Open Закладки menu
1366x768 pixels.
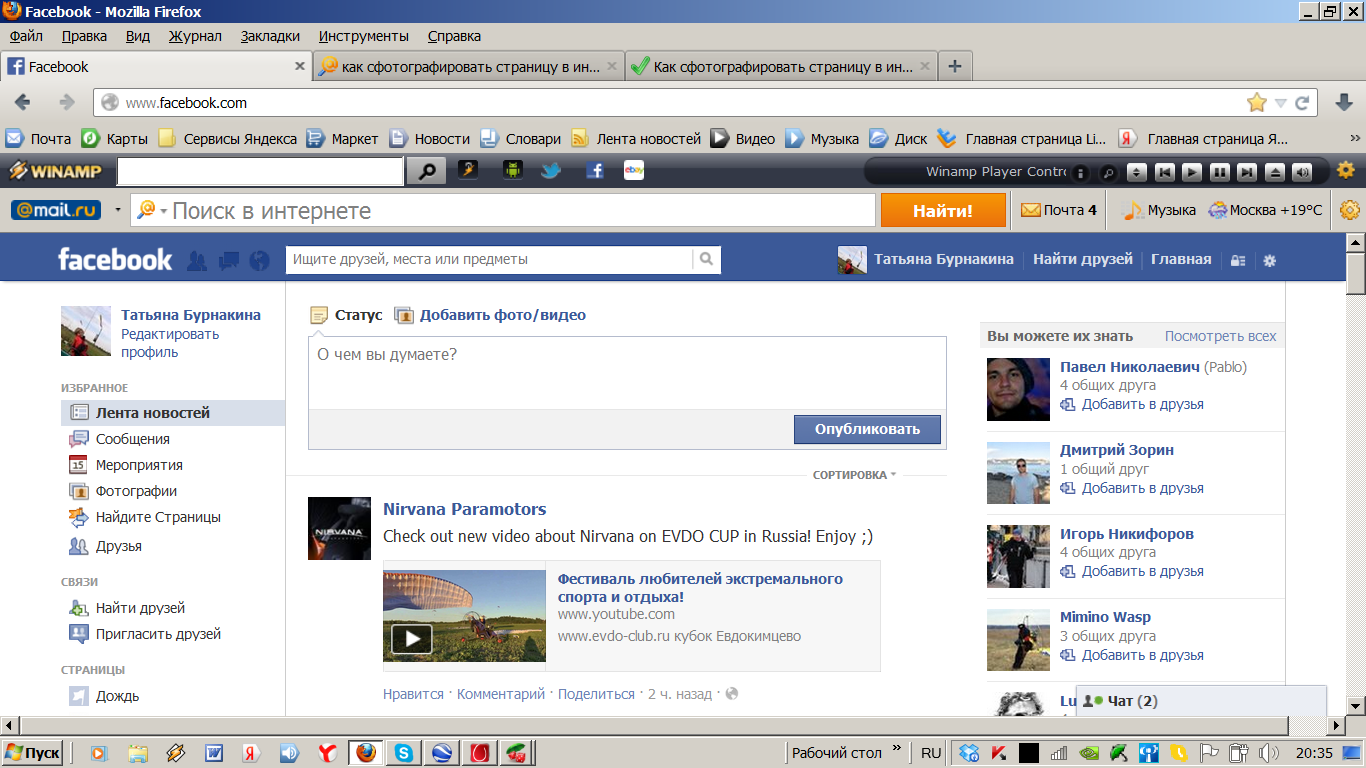pos(270,36)
